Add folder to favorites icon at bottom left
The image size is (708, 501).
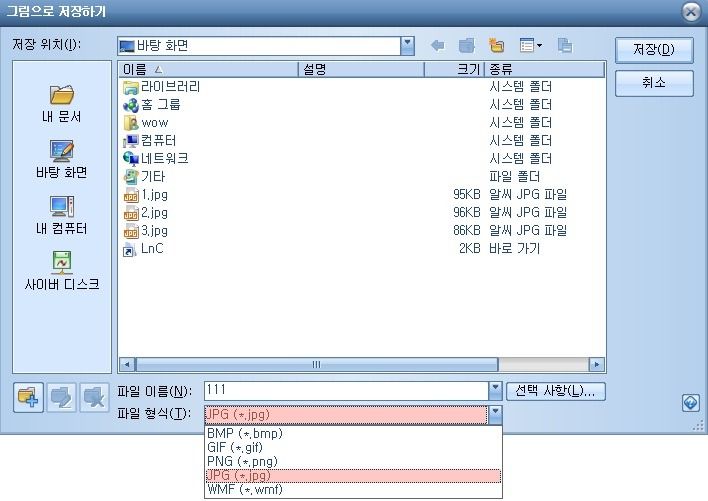[28, 398]
